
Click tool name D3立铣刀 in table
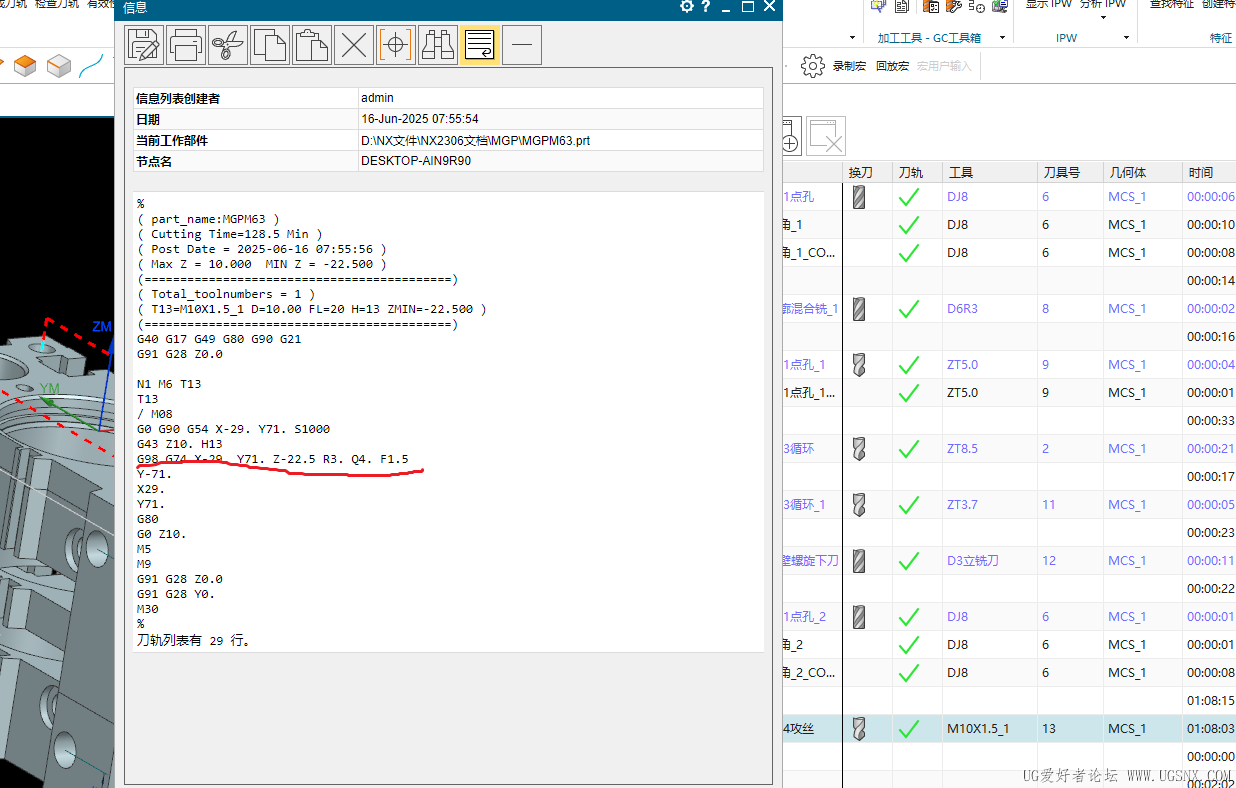tap(972, 561)
